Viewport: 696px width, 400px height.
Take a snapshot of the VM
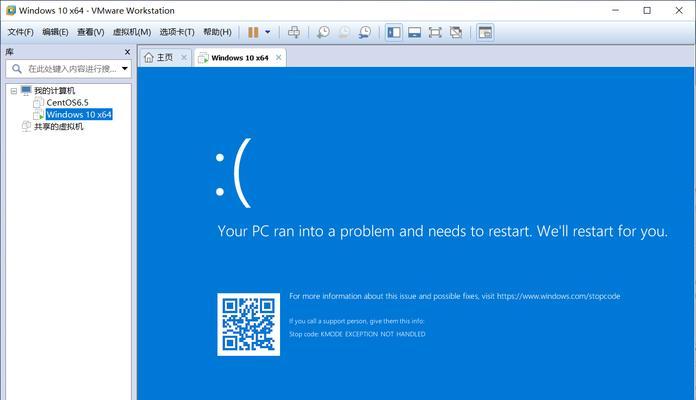[x=323, y=32]
